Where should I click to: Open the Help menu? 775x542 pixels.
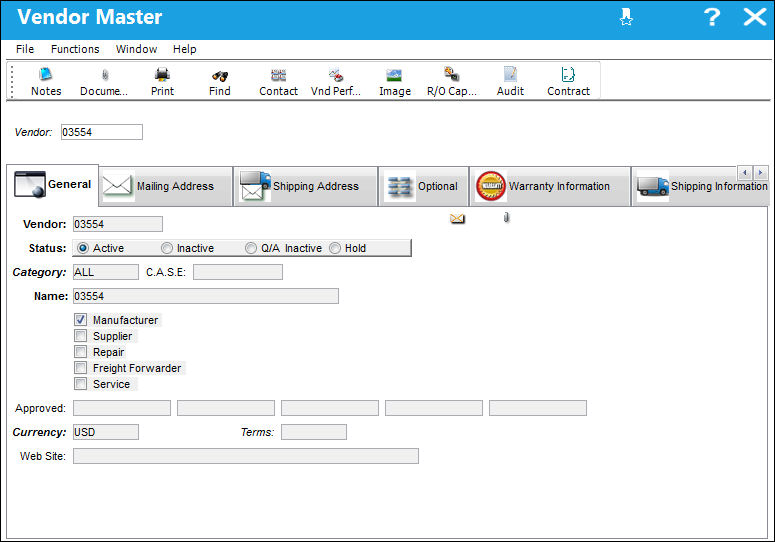tap(184, 49)
